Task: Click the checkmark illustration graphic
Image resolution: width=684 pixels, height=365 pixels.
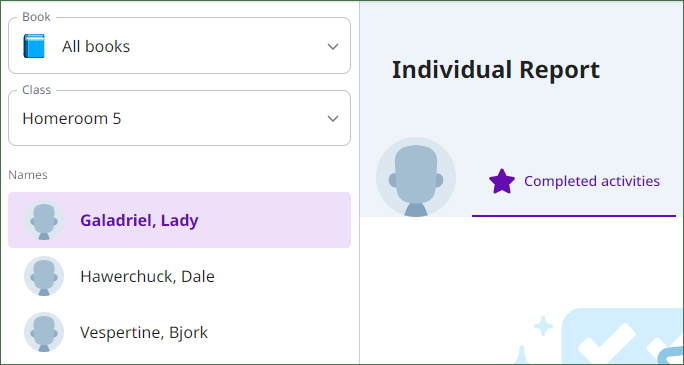Action: pos(622,336)
